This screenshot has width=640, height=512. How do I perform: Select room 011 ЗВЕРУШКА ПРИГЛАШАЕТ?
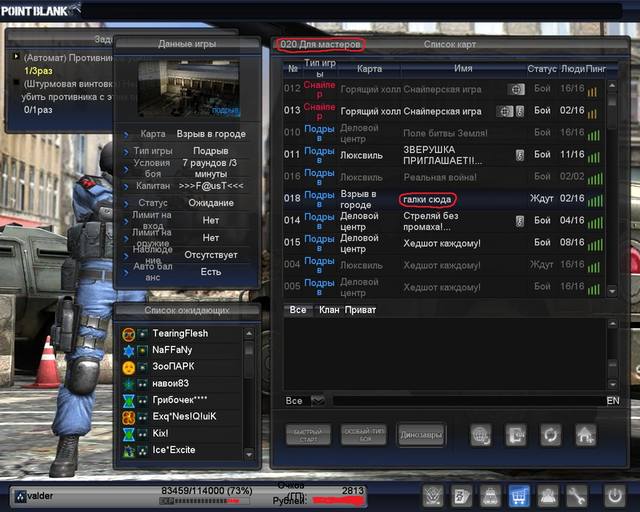pyautogui.click(x=443, y=155)
